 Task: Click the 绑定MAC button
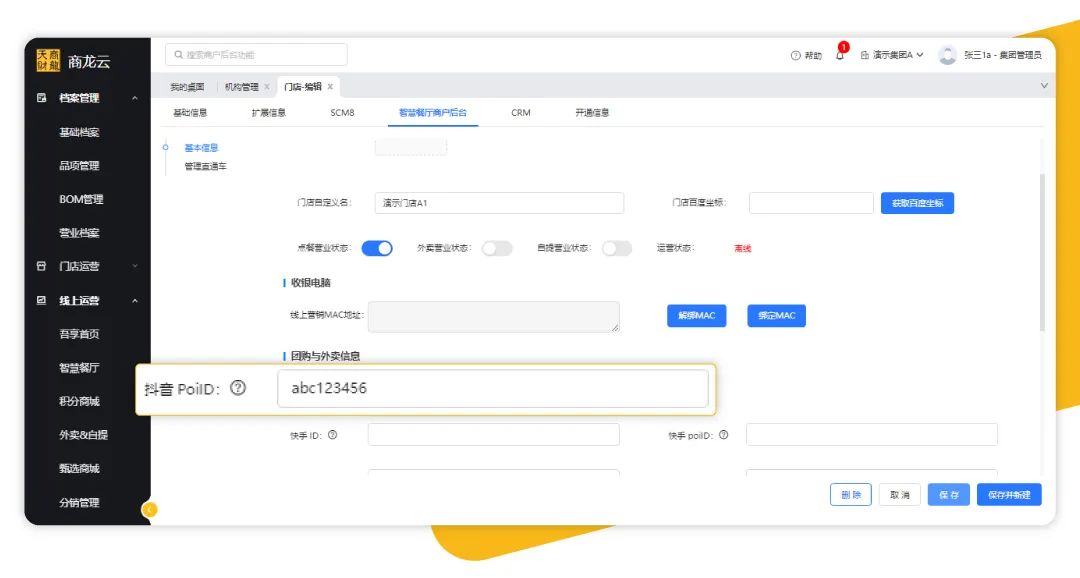(x=776, y=316)
